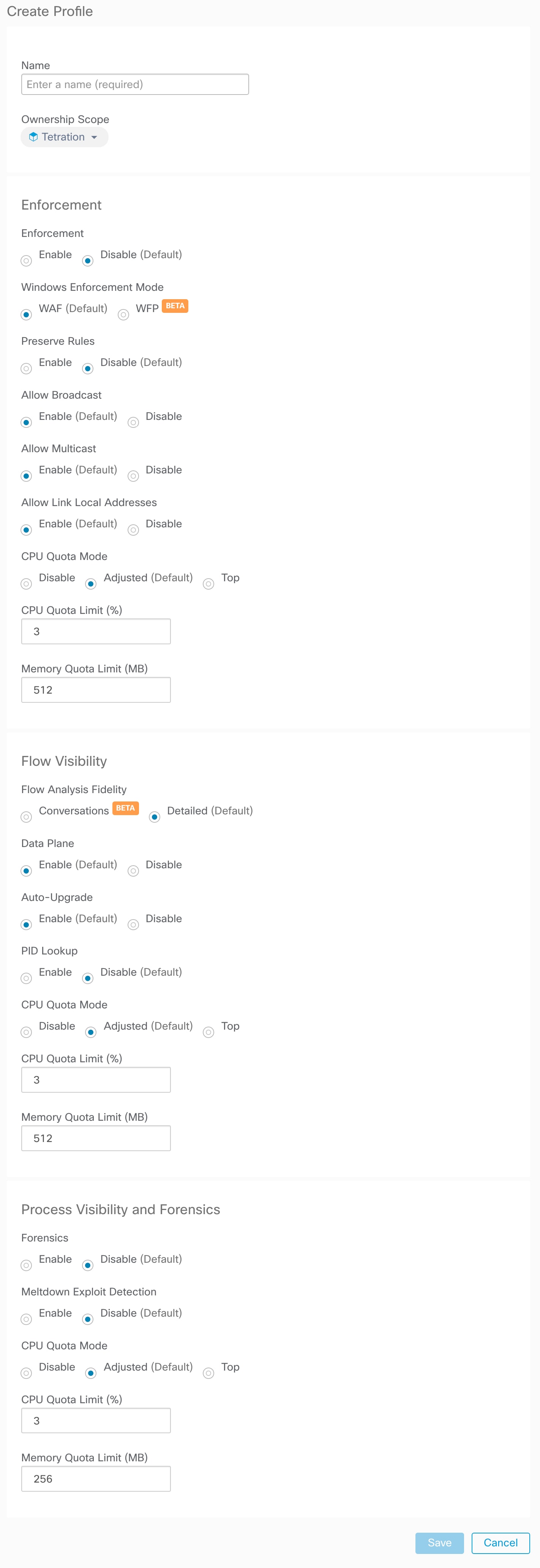Select the WFP Windows Enforcement Mode
540x1568 pixels.
point(123,315)
